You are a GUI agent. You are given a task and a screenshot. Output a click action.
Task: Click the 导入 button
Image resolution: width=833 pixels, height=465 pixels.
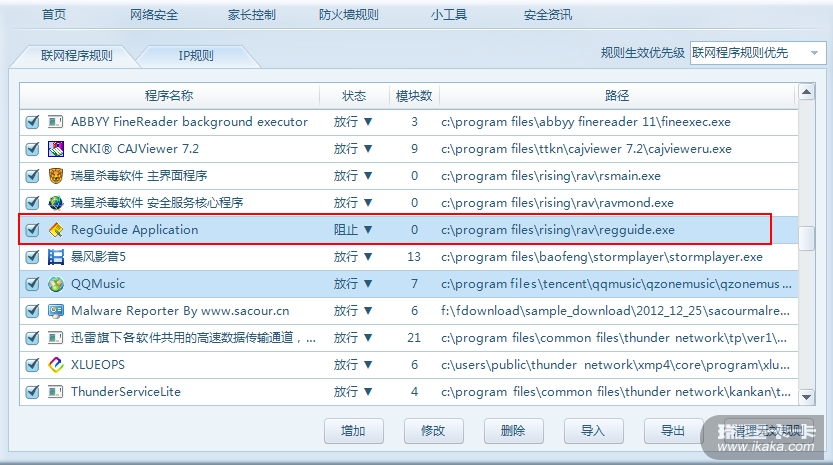(593, 430)
